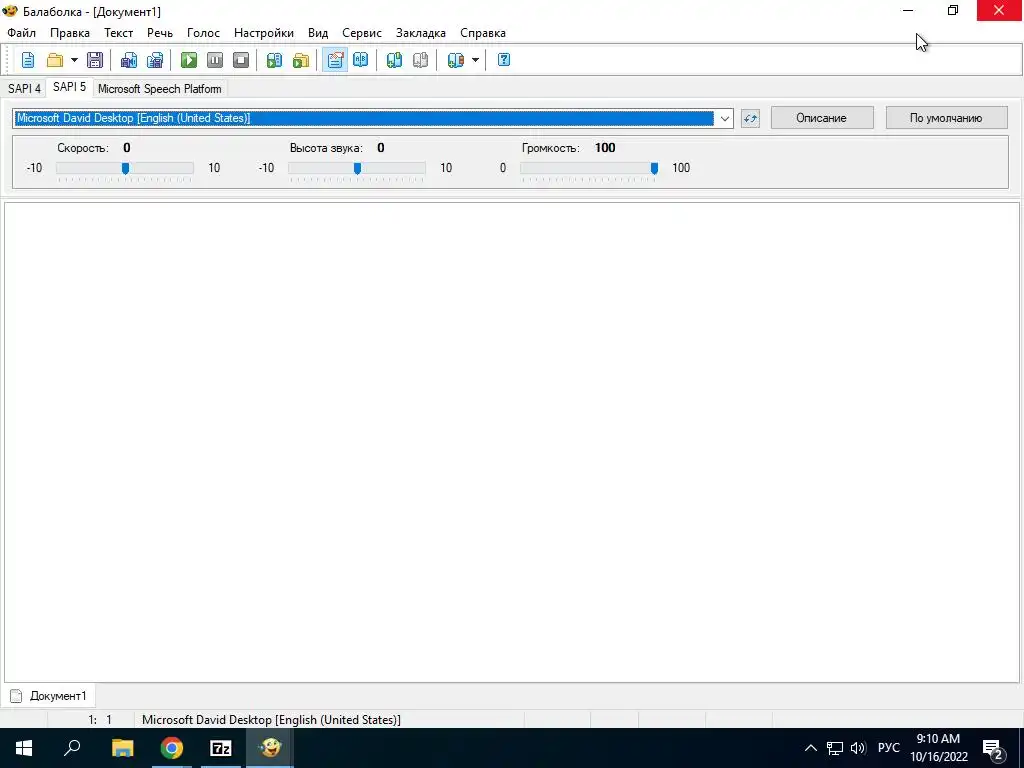Click the split and convert to audio icon
Viewport: 1024px width, 768px height.
click(155, 60)
